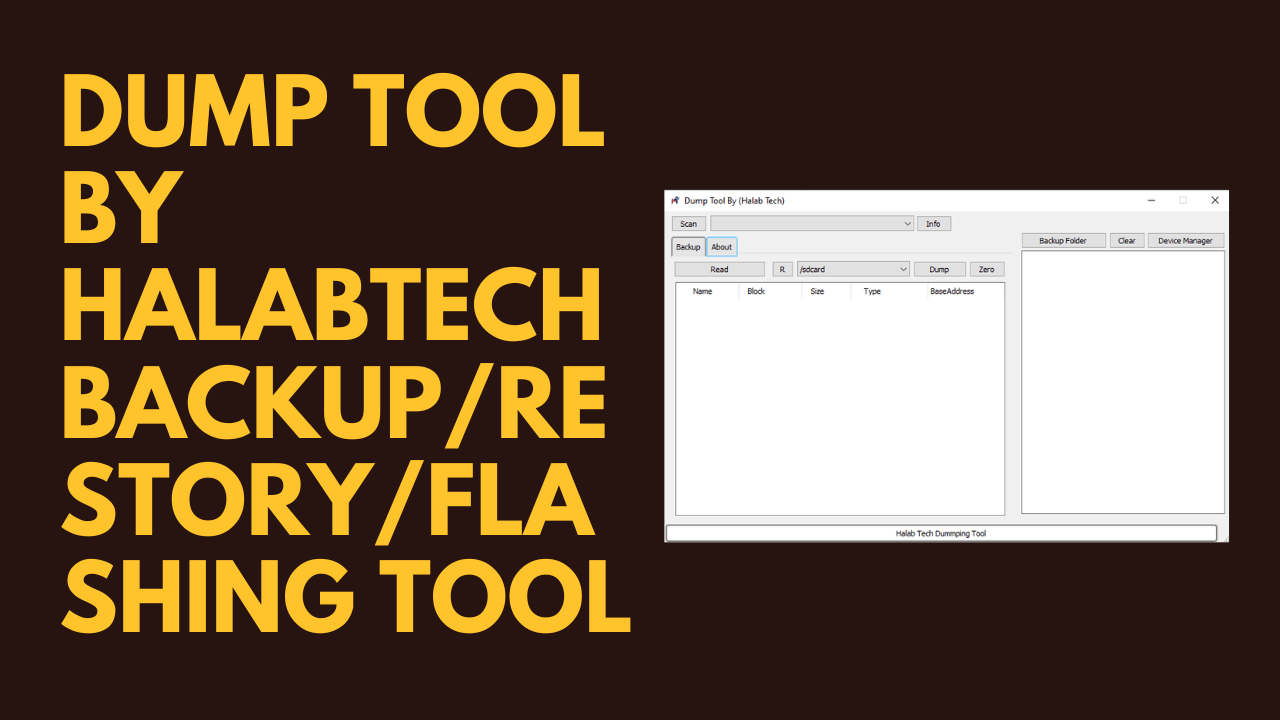Open the Backup Folder
The width and height of the screenshot is (1280, 720).
[1063, 241]
